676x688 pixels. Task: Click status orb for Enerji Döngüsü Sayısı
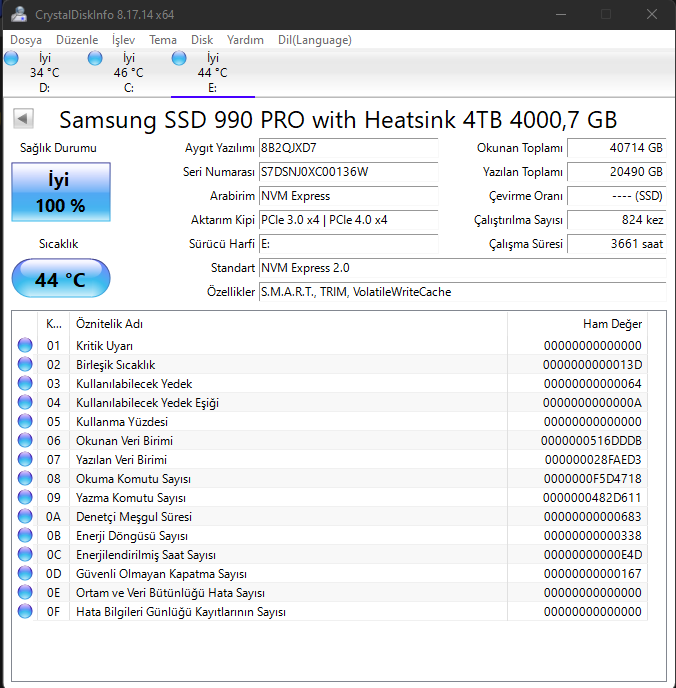(x=26, y=536)
